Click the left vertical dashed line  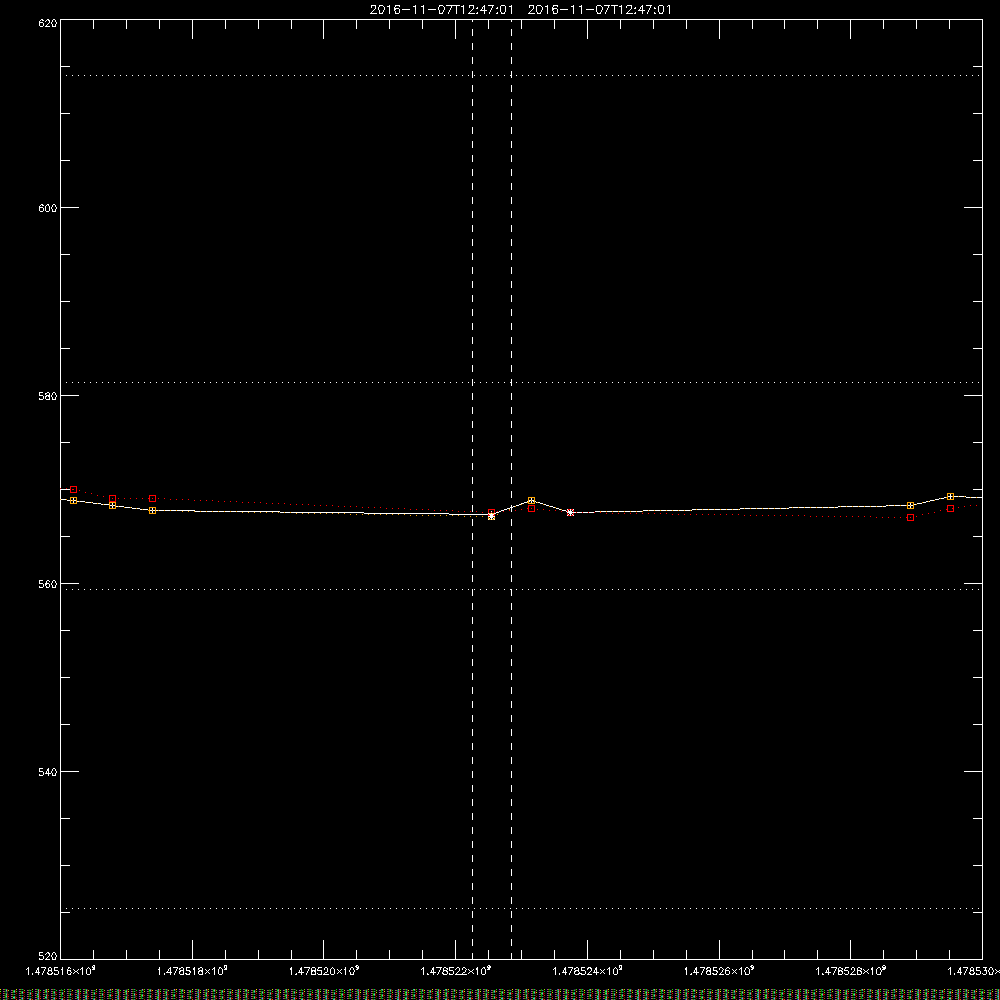pos(473,489)
